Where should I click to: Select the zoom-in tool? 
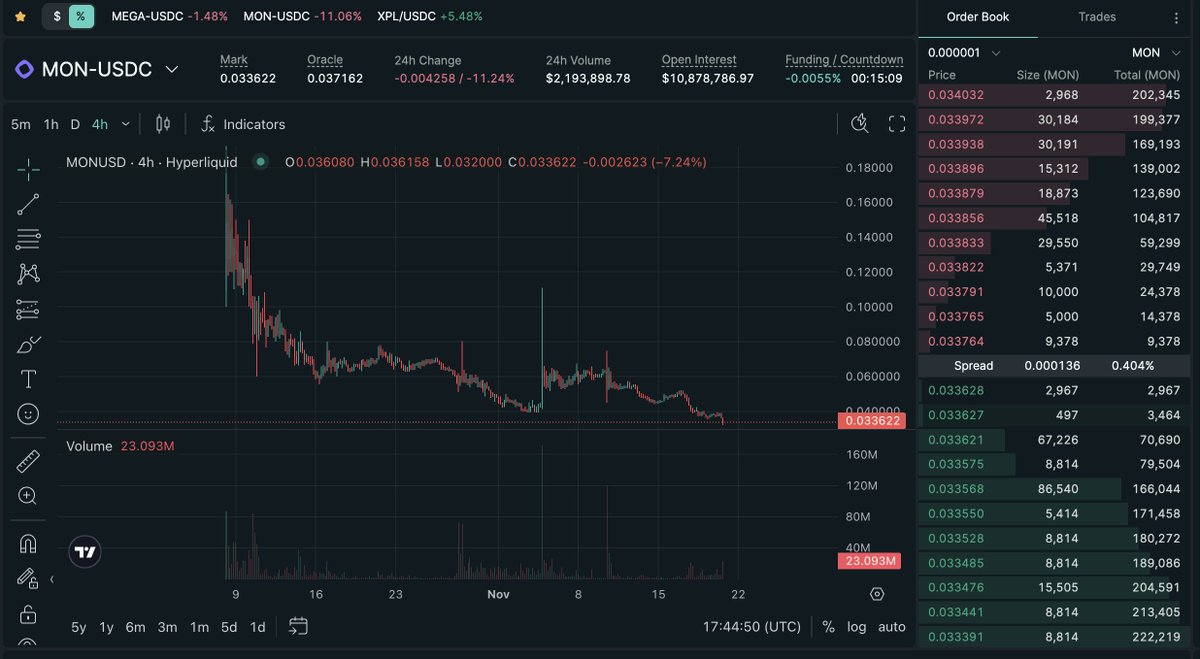27,496
